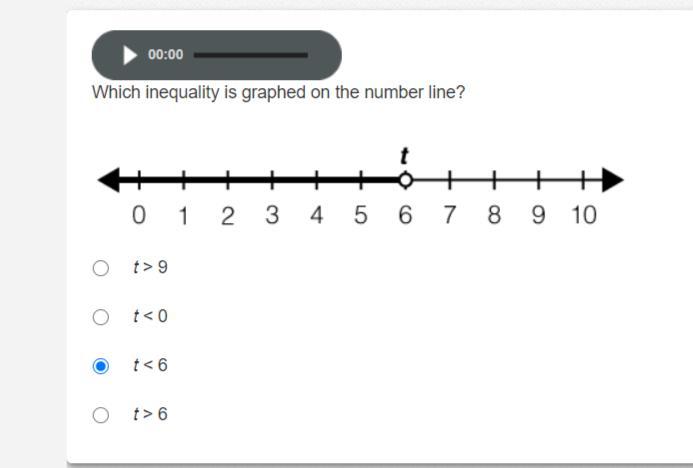Screen dimensions: 693x468
Task: Click the 00:00 audio timestamp
Action: point(165,55)
